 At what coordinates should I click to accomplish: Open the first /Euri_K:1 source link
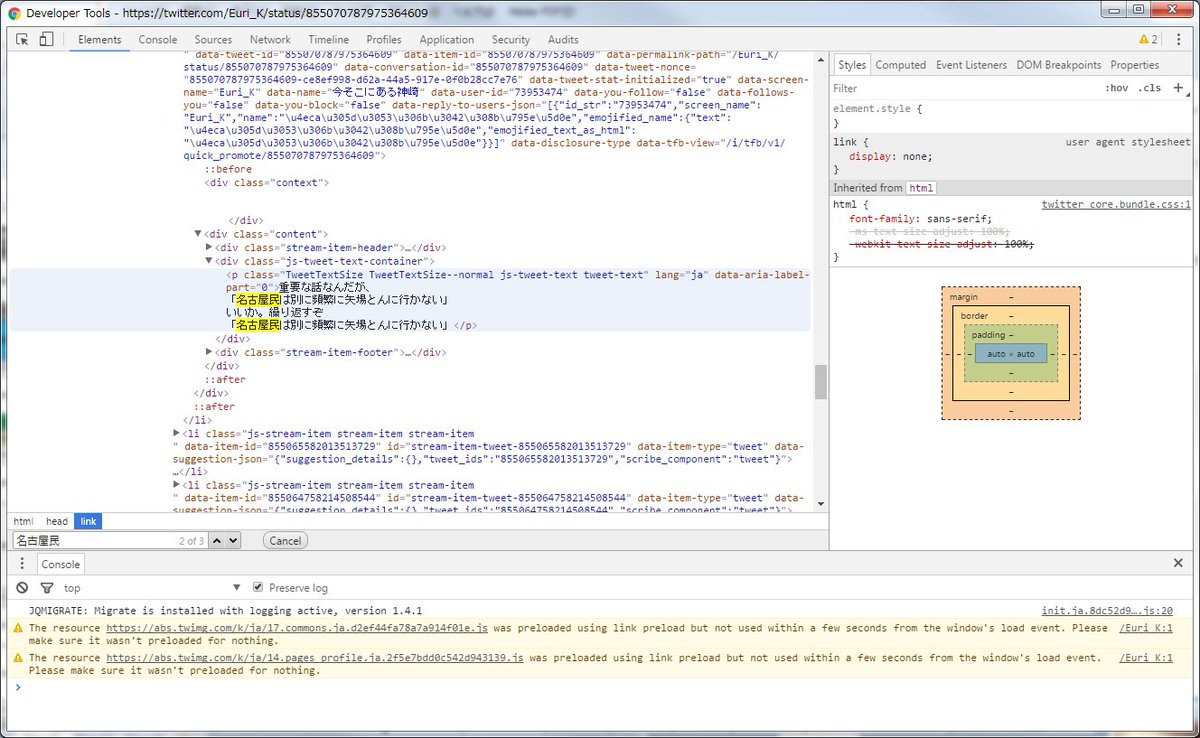coord(1145,628)
